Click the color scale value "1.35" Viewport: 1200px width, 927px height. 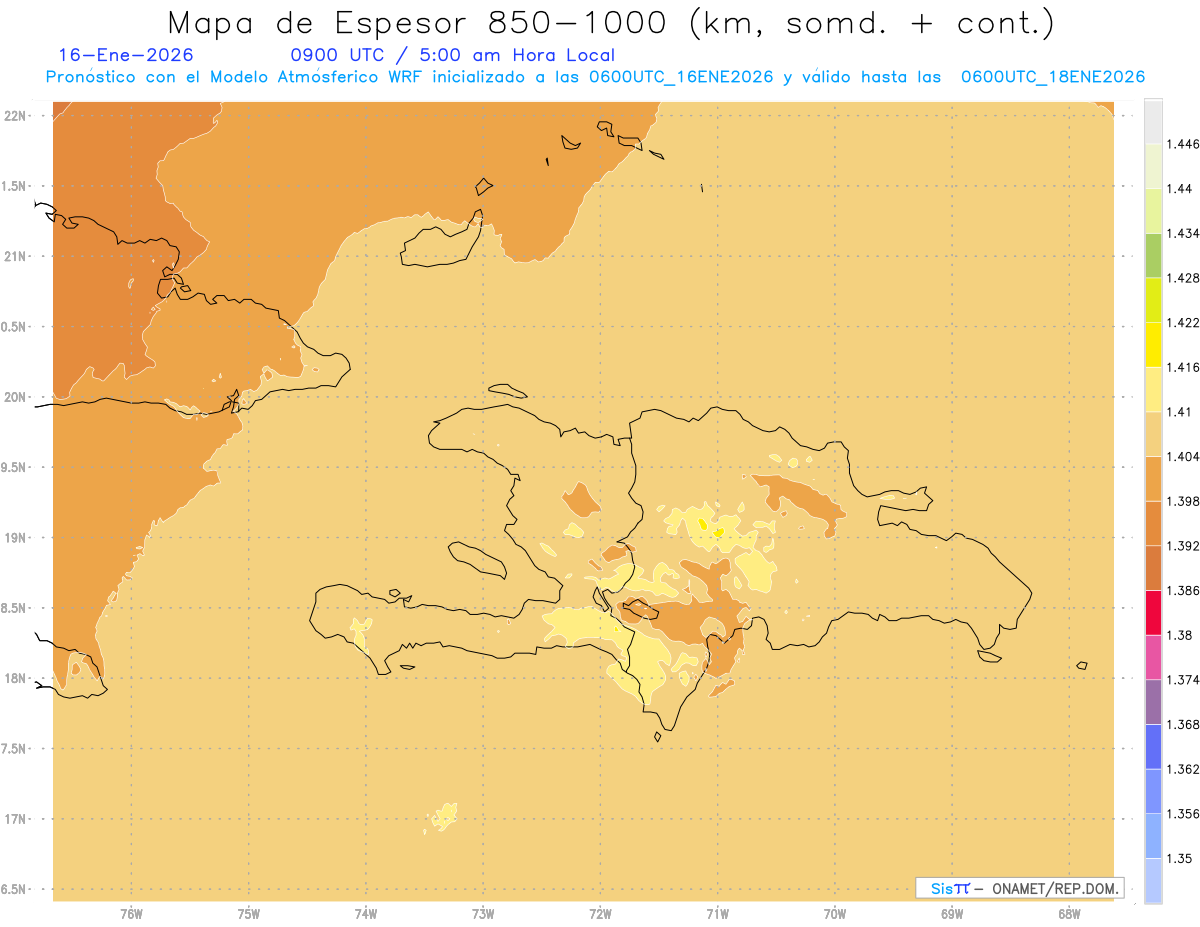tap(1180, 858)
